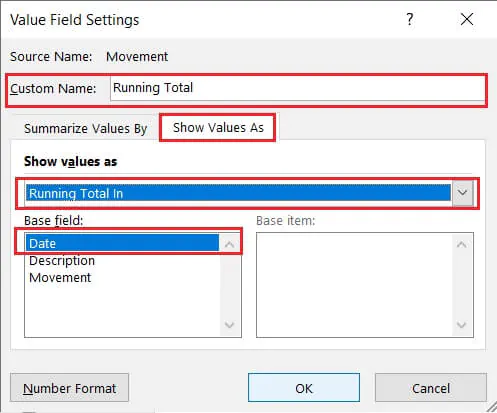
Task: Close the Value Field Settings dialog
Action: coord(467,19)
